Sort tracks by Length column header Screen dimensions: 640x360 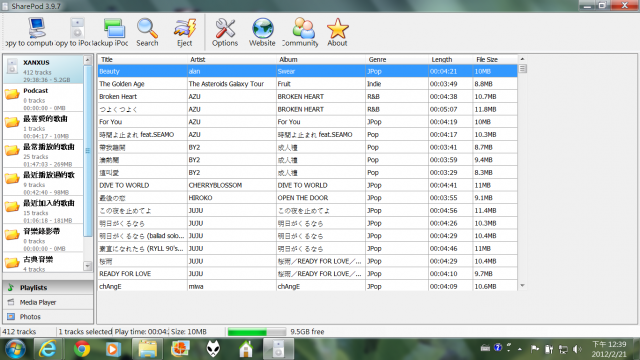(451, 60)
